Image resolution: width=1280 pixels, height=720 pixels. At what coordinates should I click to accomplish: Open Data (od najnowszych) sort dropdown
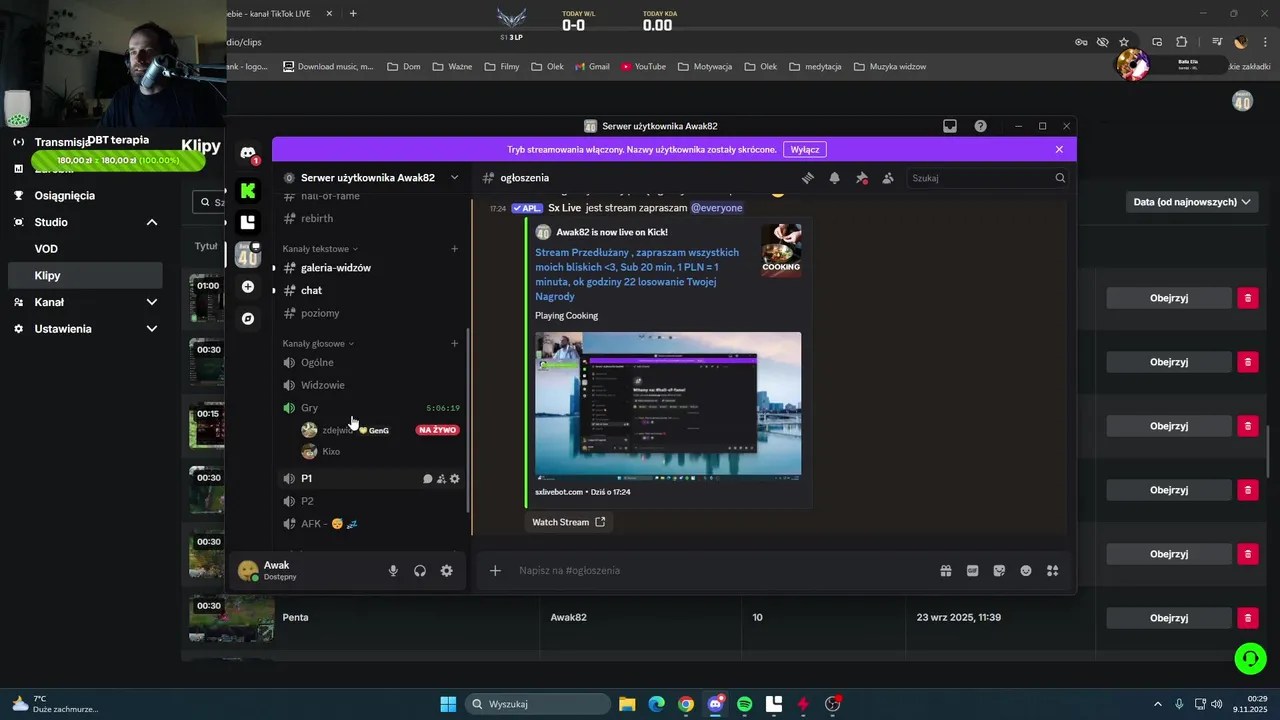1192,202
